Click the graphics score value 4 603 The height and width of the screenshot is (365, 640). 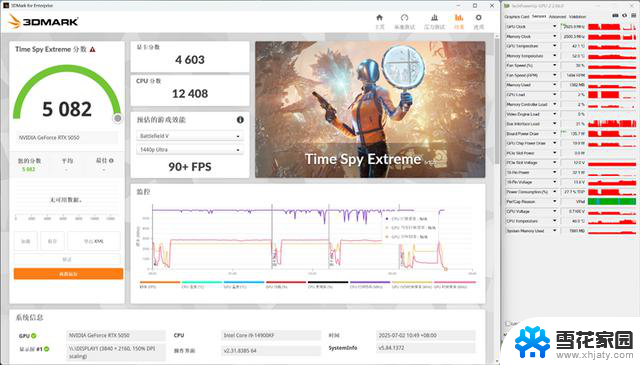tap(190, 60)
